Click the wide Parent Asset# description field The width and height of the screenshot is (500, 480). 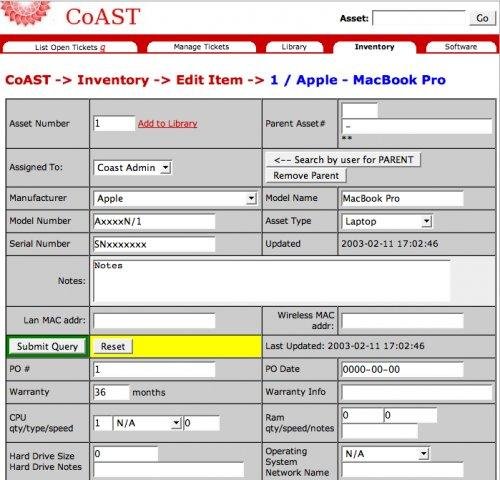417,126
